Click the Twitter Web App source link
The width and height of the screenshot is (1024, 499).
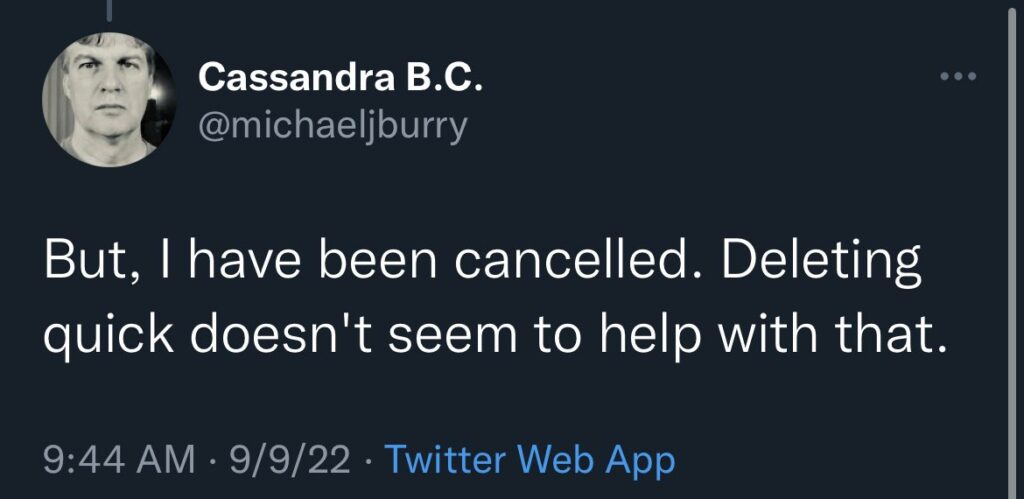(x=529, y=461)
